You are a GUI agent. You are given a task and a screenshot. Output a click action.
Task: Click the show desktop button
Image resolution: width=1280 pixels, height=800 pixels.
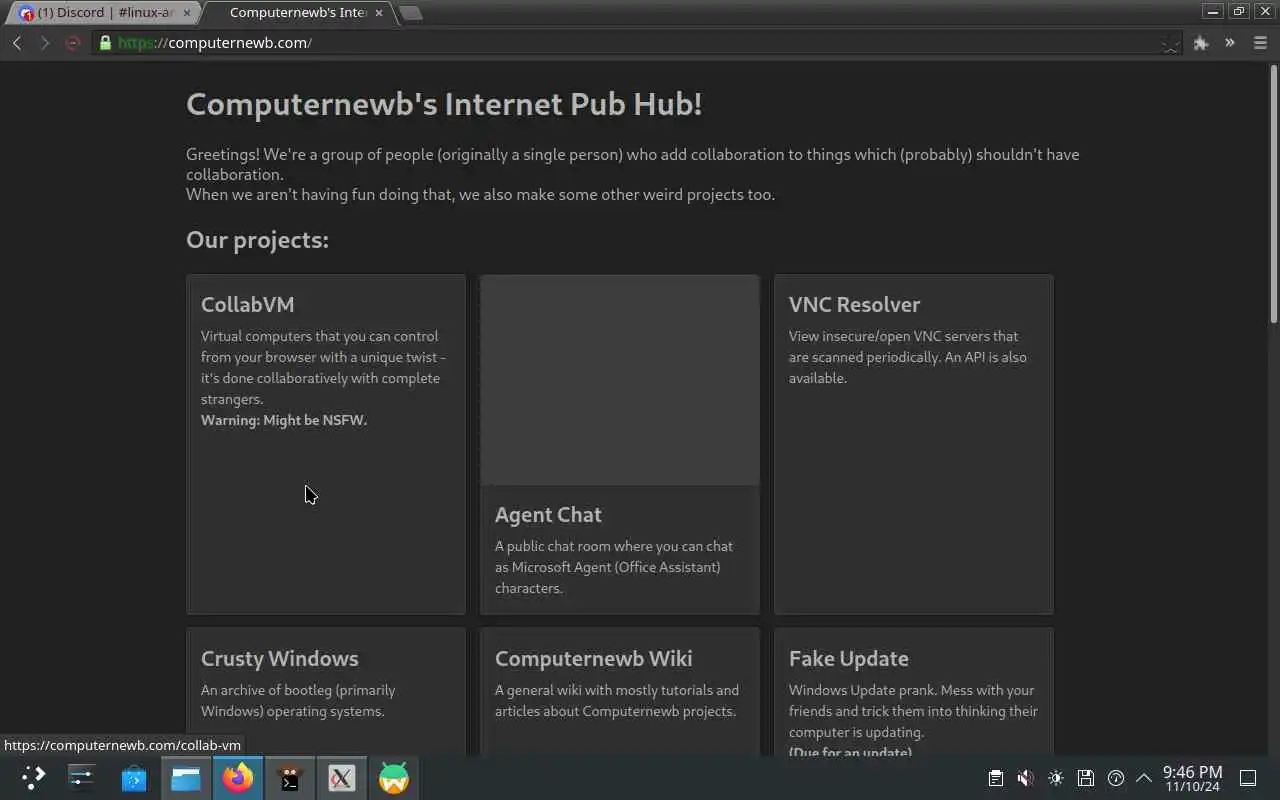[1248, 778]
